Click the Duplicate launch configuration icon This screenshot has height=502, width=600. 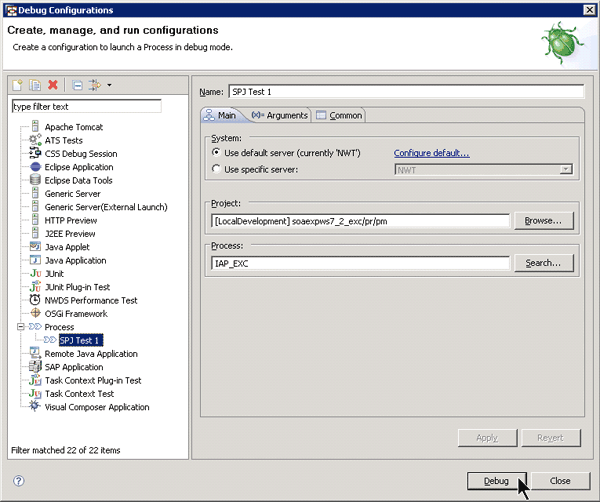[x=34, y=86]
